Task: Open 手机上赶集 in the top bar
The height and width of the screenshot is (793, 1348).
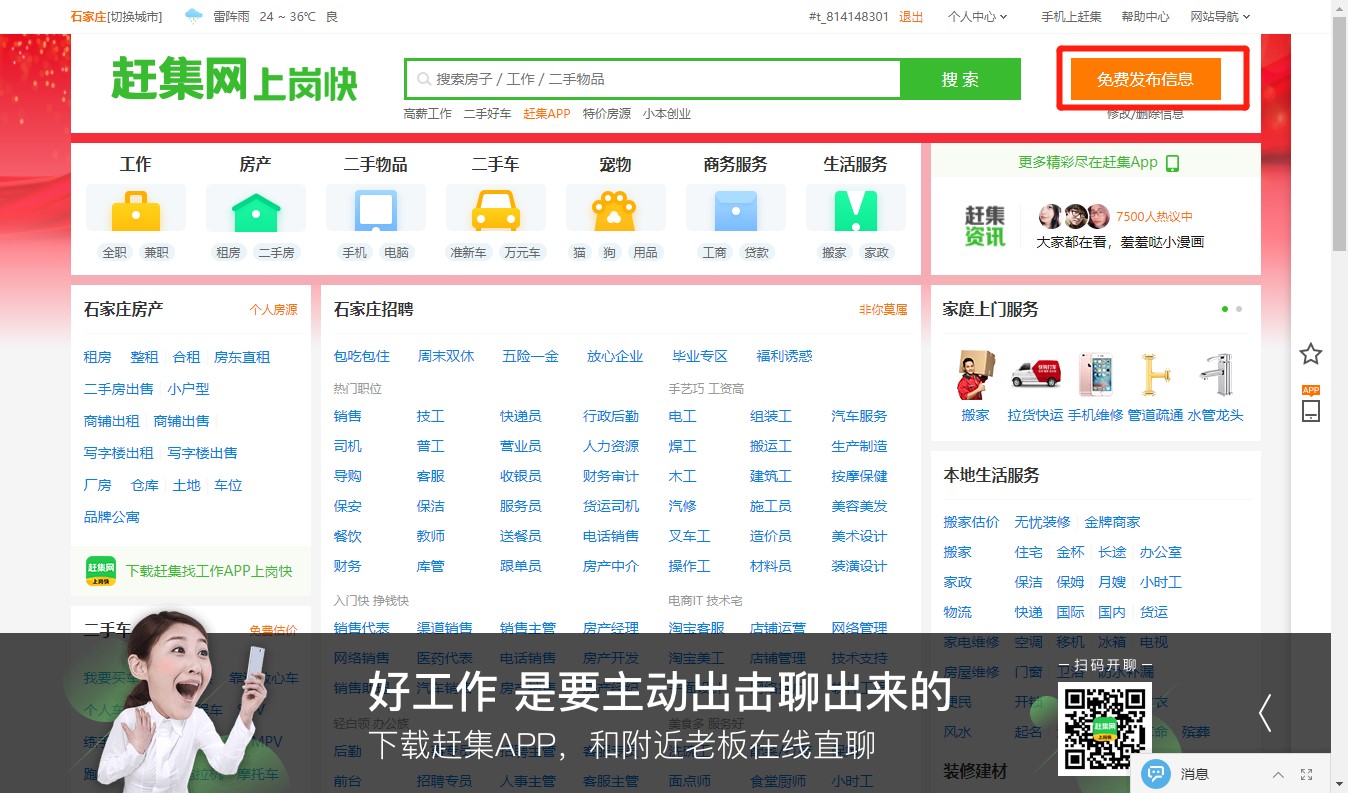Action: click(x=1071, y=16)
